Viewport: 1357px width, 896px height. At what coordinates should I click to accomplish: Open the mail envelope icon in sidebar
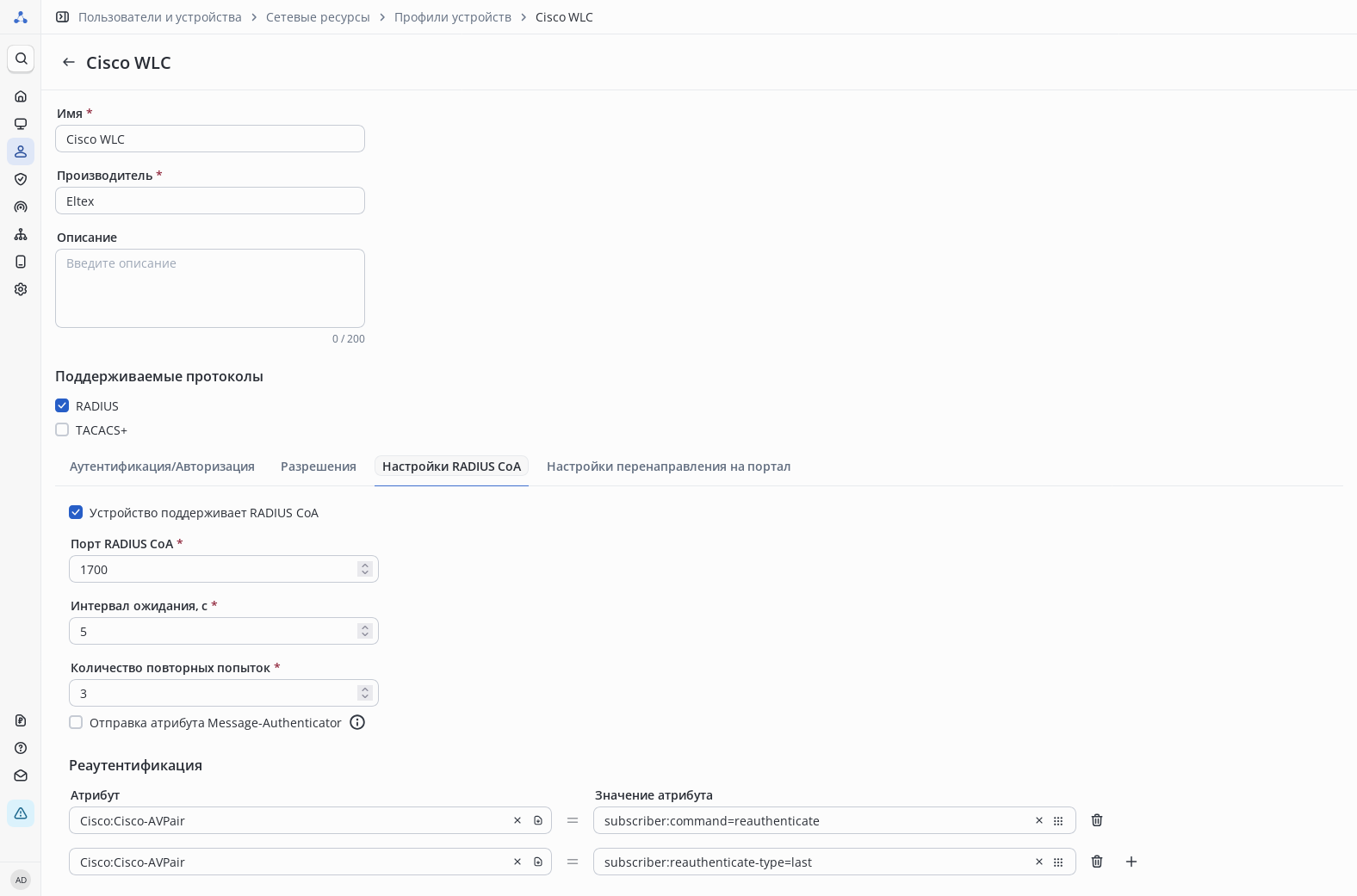pyautogui.click(x=21, y=776)
